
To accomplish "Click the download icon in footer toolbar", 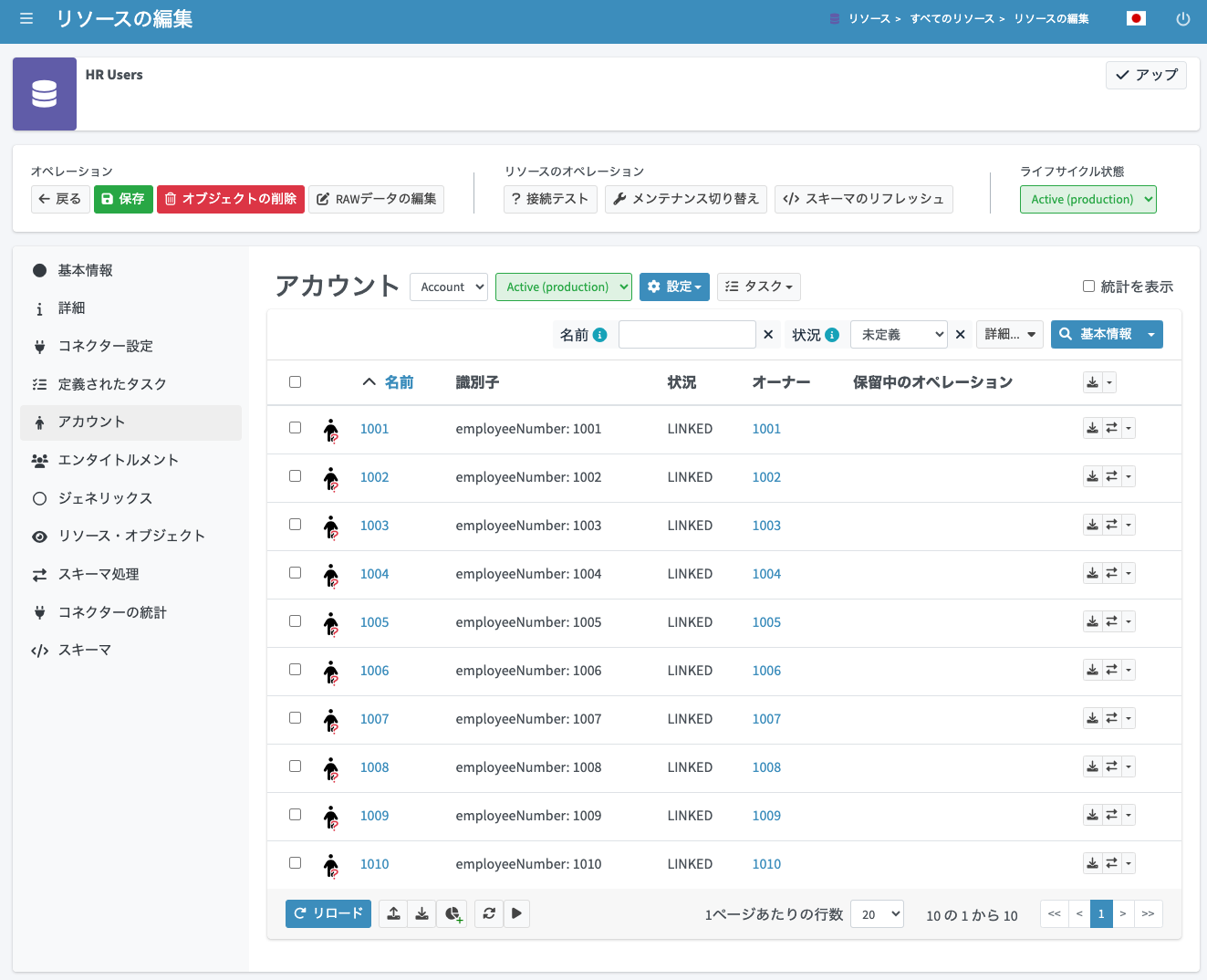I will pyautogui.click(x=421, y=913).
